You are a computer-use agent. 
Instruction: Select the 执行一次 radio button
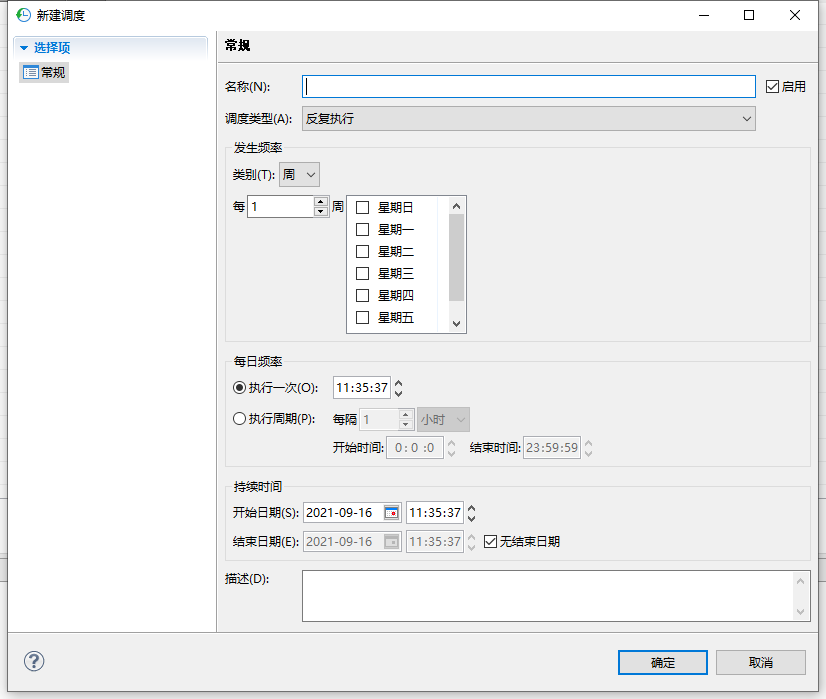tap(239, 388)
